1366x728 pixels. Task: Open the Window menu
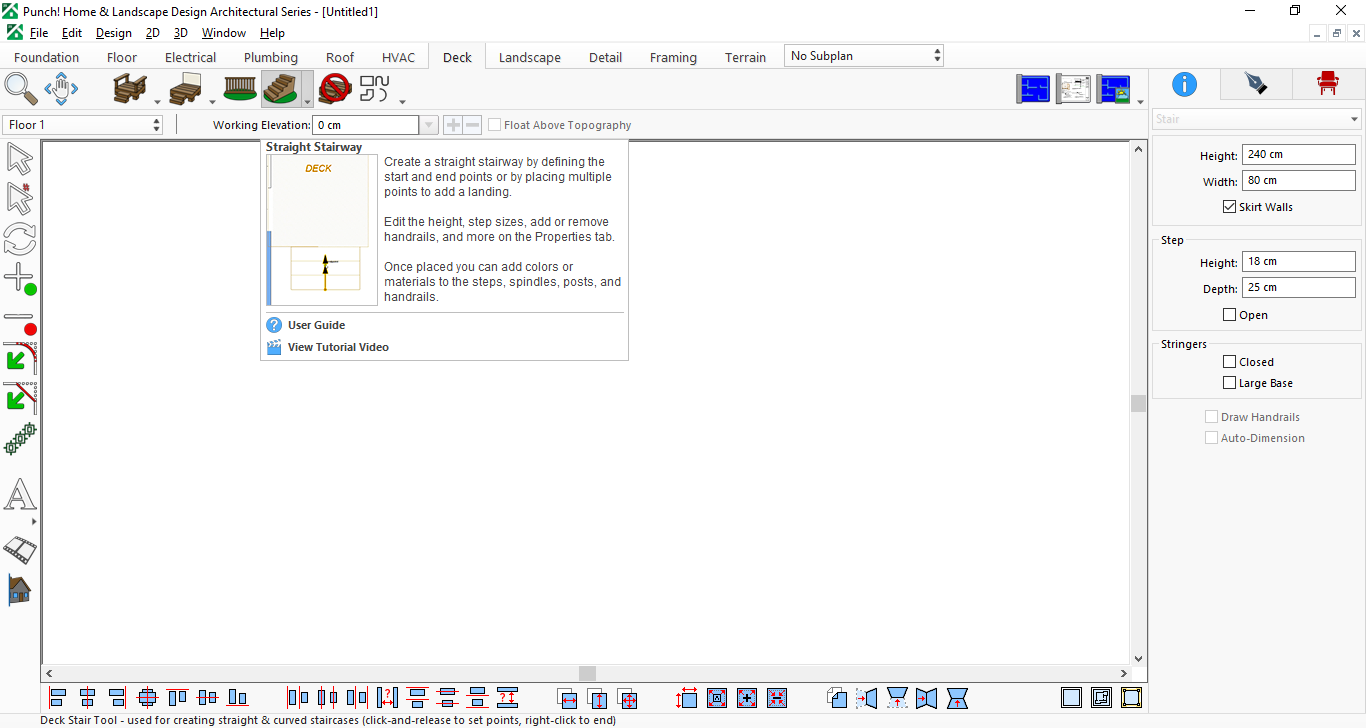224,33
